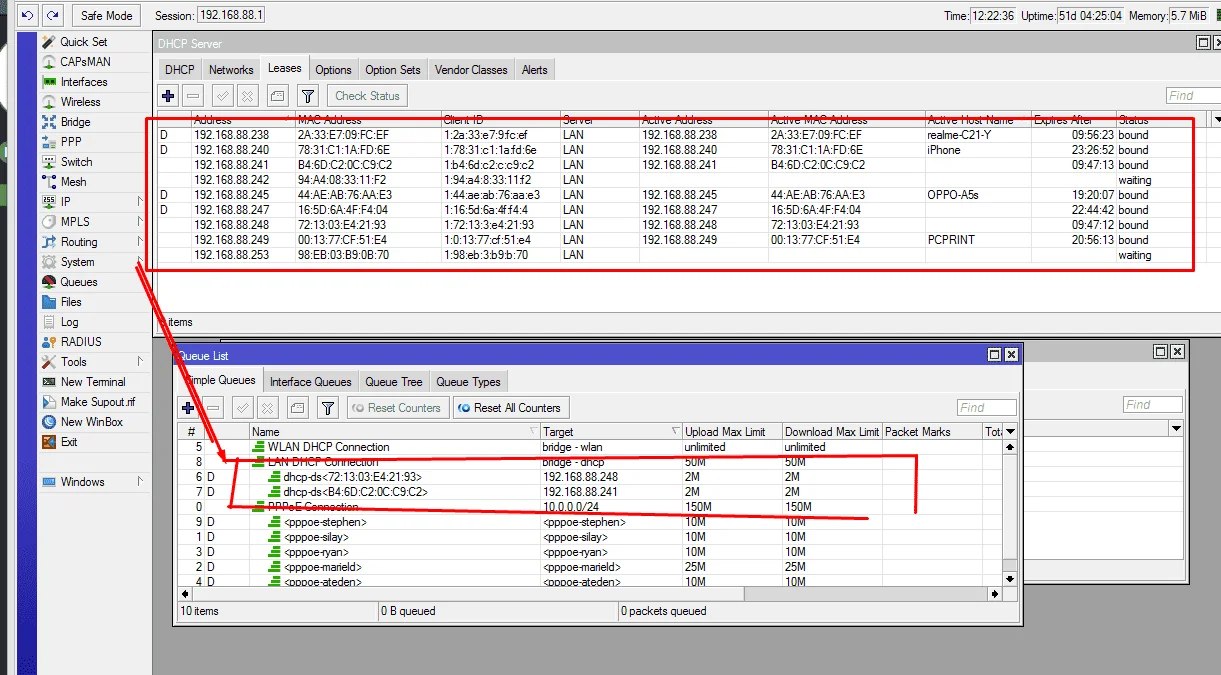The width and height of the screenshot is (1221, 675).
Task: Switch to Vendor Classes tab
Action: click(471, 70)
